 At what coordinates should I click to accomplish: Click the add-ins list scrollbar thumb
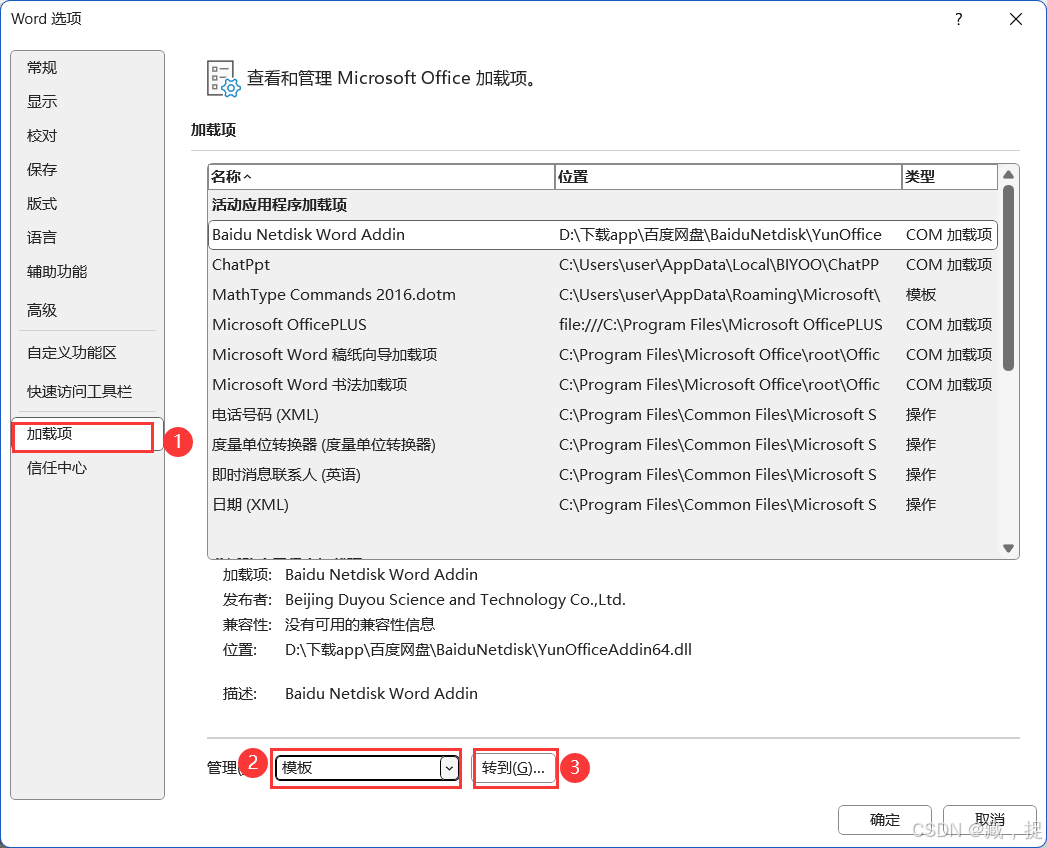pyautogui.click(x=1008, y=278)
